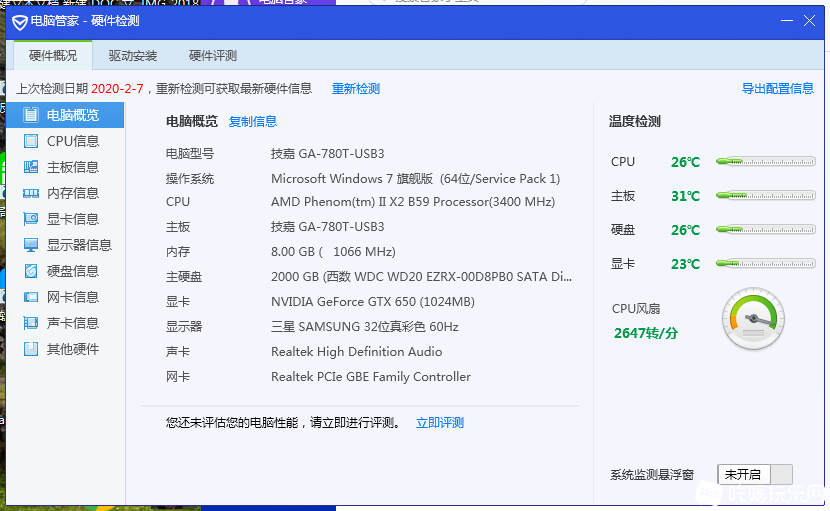Click 技嘉 GA-780T-USB3 in the 主板 row
Screen dimensions: 830x511
[x=328, y=227]
